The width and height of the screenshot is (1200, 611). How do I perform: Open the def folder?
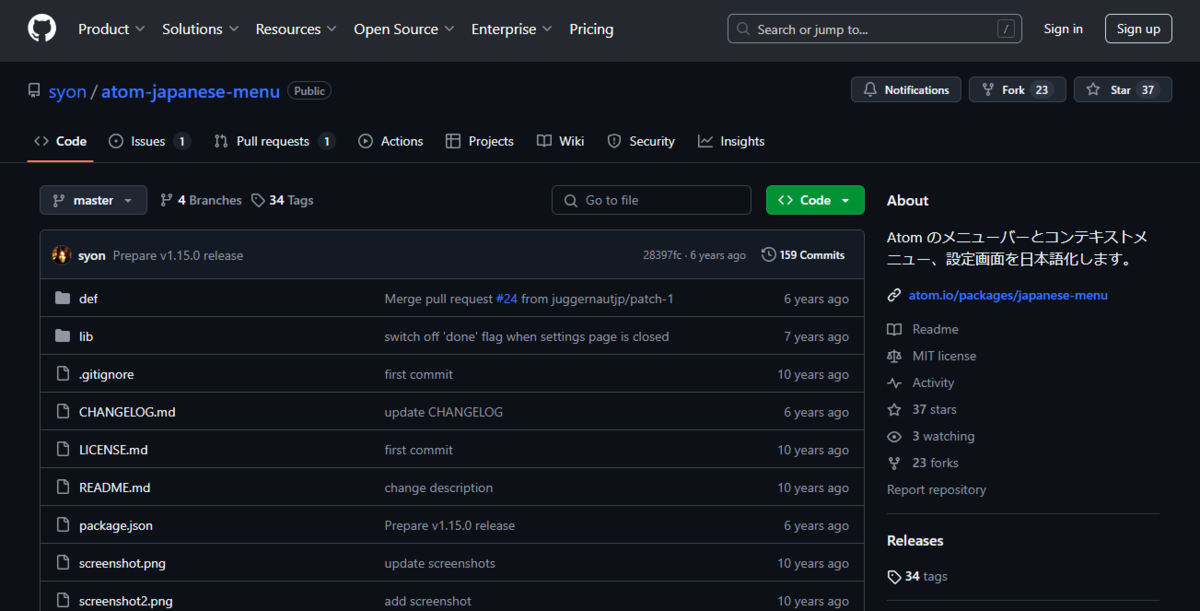[88, 298]
